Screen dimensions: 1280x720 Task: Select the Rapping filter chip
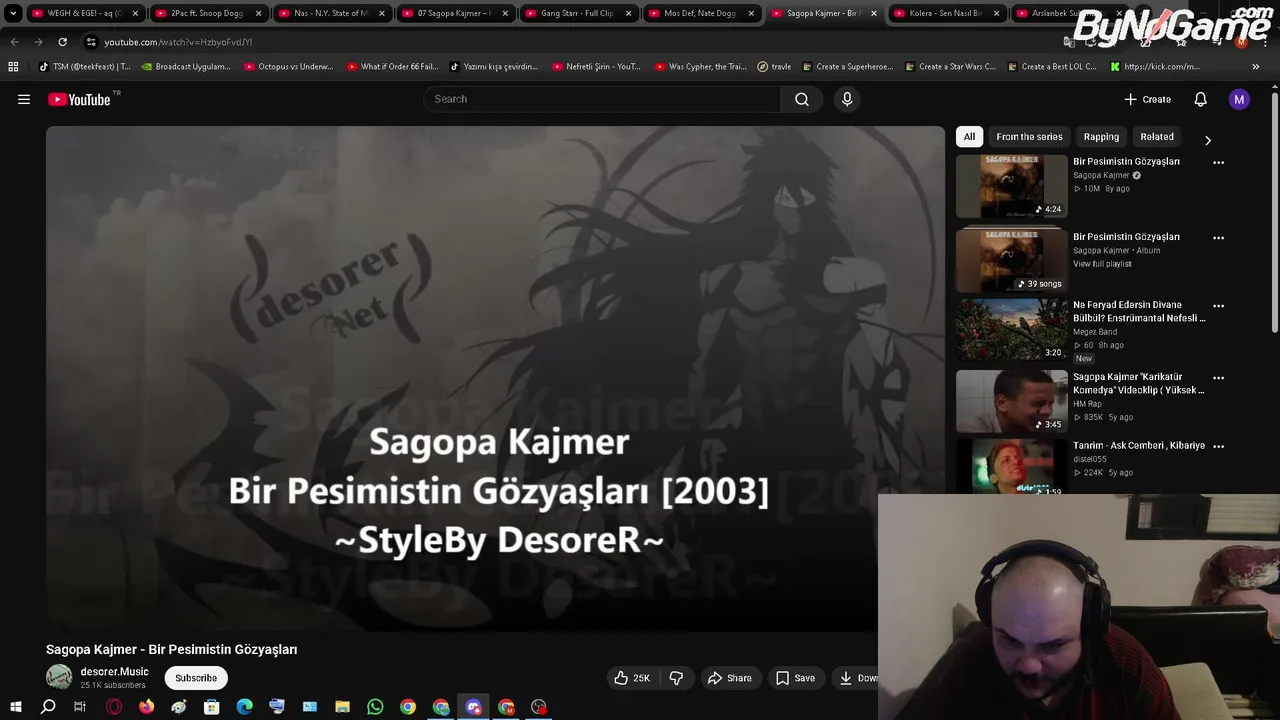tap(1101, 137)
